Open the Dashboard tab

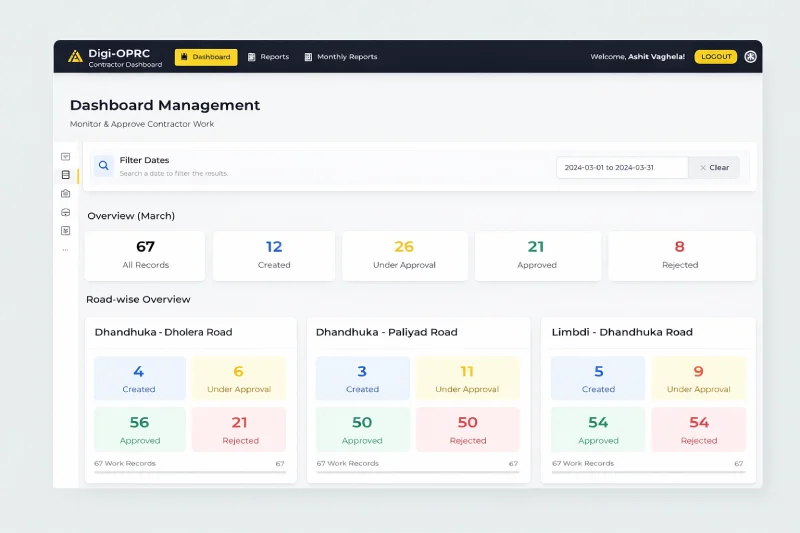click(x=206, y=57)
